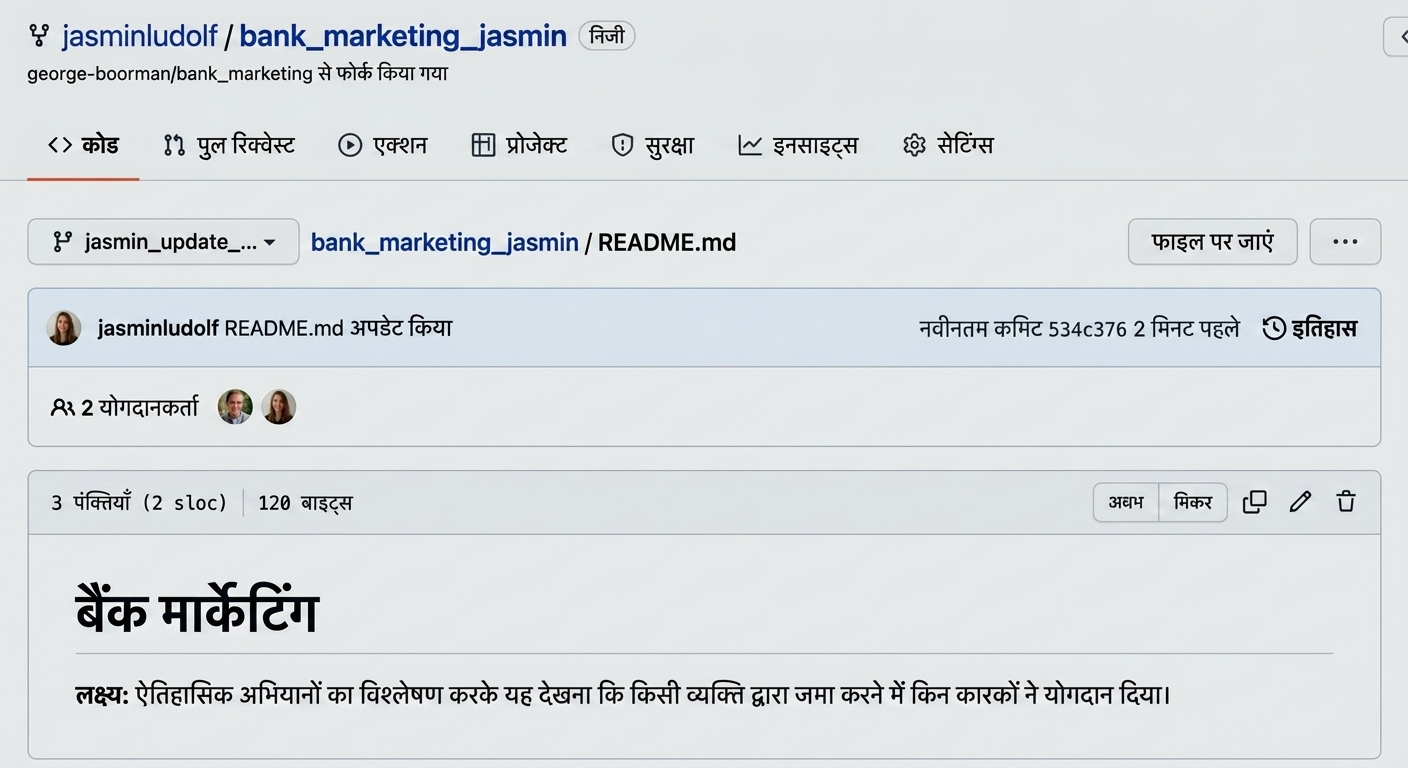
Task: Edit file with the pencil icon
Action: point(1300,502)
